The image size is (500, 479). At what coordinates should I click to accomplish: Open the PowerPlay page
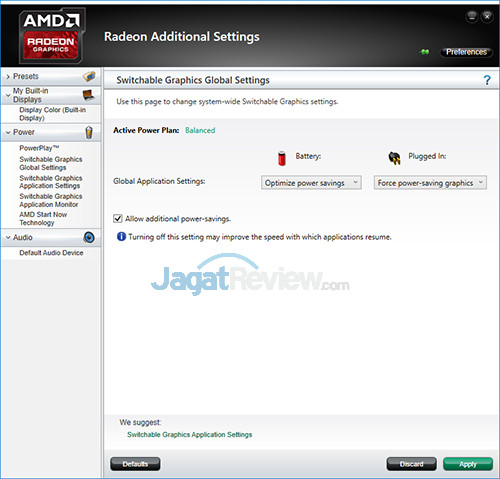[x=39, y=148]
